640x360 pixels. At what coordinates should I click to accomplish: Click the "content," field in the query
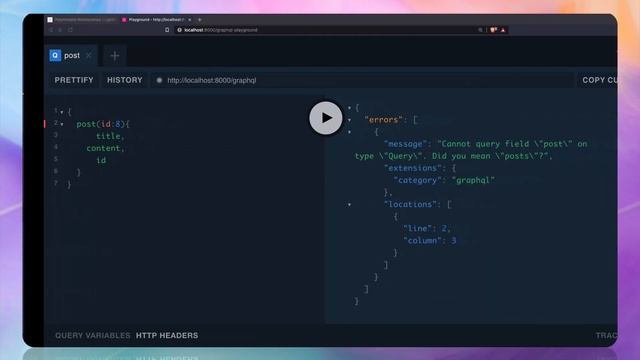tap(105, 148)
